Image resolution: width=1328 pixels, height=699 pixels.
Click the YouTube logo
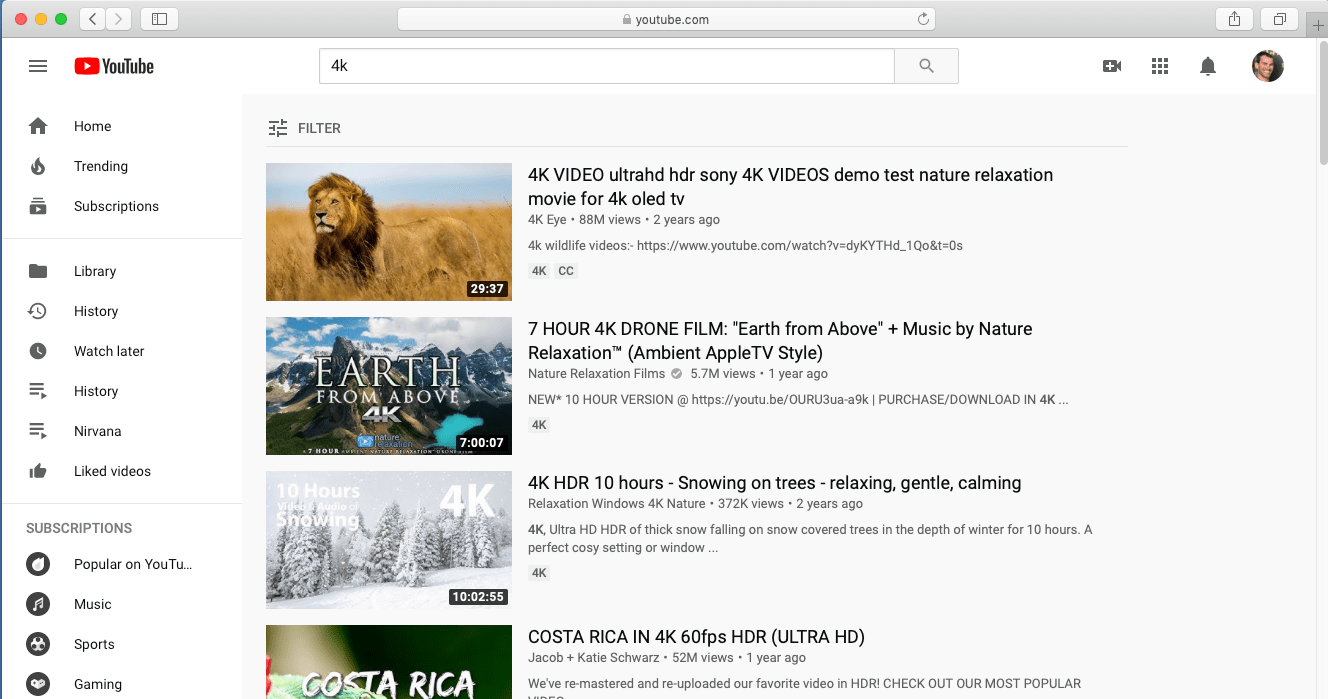pos(113,66)
